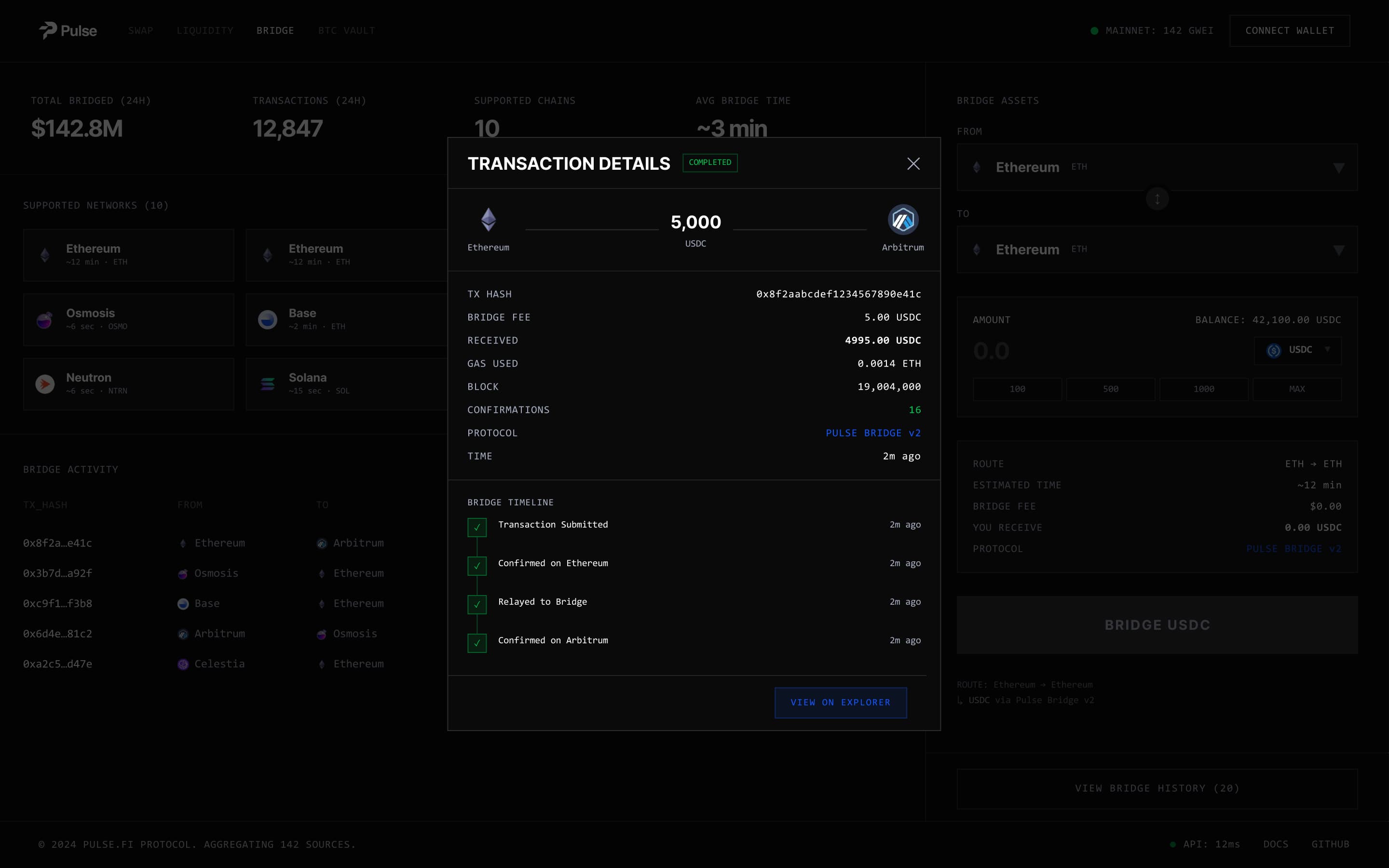The height and width of the screenshot is (868, 1389).
Task: Click the Base network icon
Action: [x=268, y=319]
